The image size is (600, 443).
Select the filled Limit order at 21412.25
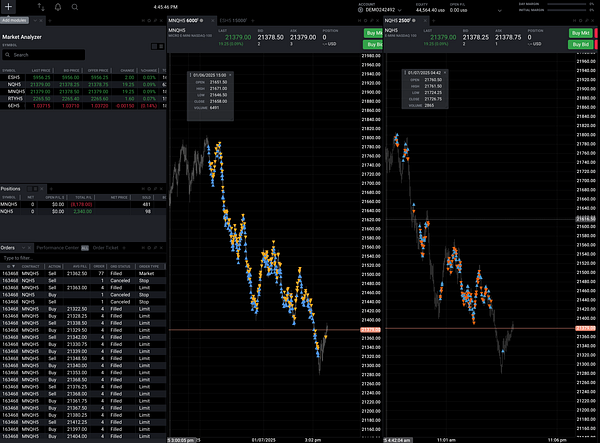(x=83, y=422)
